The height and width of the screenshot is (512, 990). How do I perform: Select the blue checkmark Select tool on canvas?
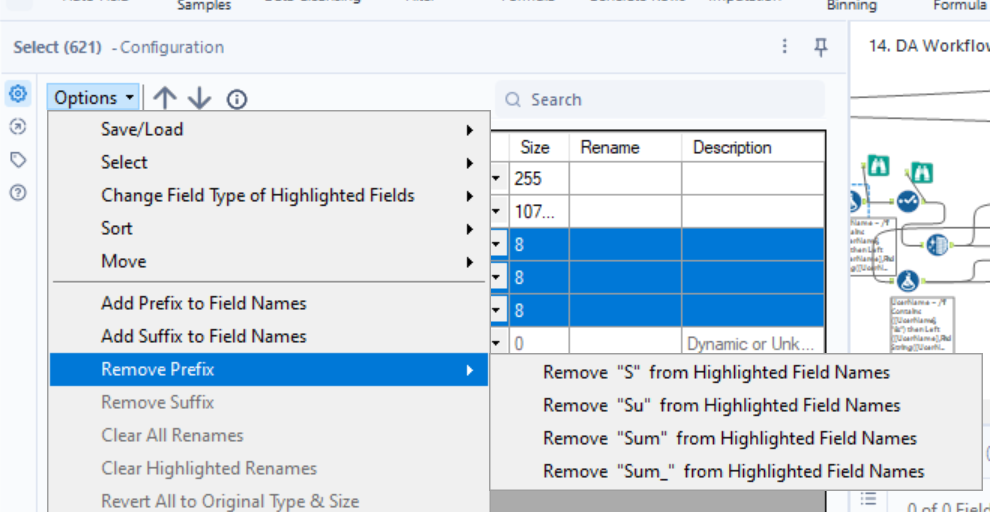point(908,201)
